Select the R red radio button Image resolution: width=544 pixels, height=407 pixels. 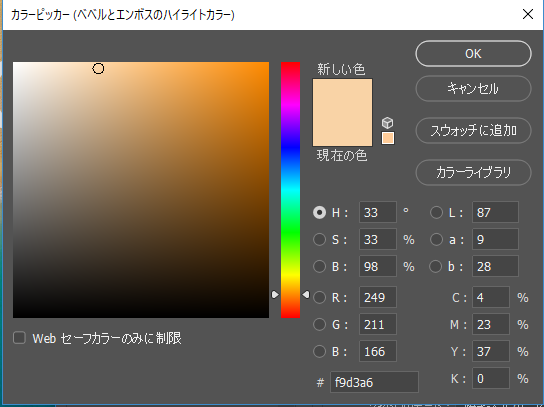click(x=320, y=297)
